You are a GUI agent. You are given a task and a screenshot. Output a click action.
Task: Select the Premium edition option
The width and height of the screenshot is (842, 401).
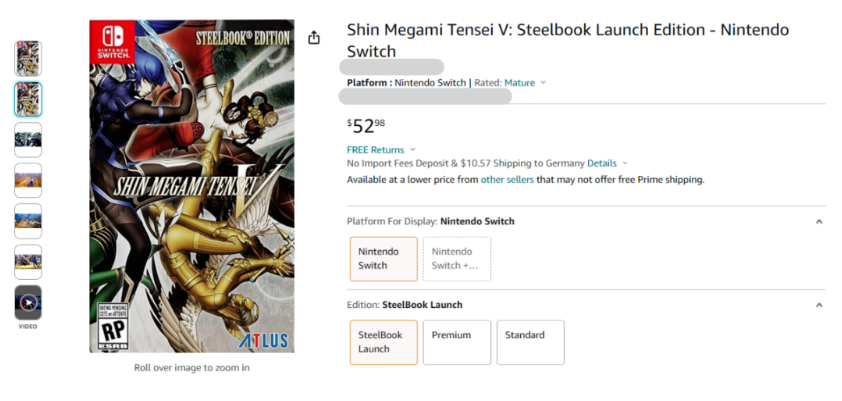pos(456,342)
